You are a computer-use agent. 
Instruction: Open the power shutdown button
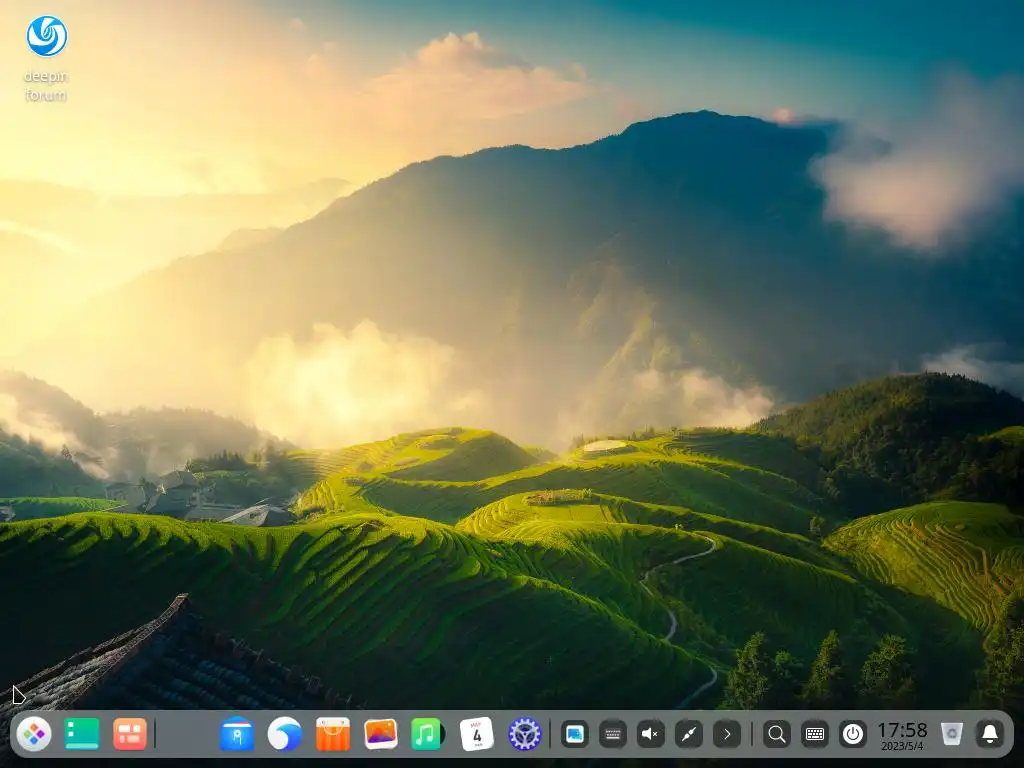click(x=853, y=734)
